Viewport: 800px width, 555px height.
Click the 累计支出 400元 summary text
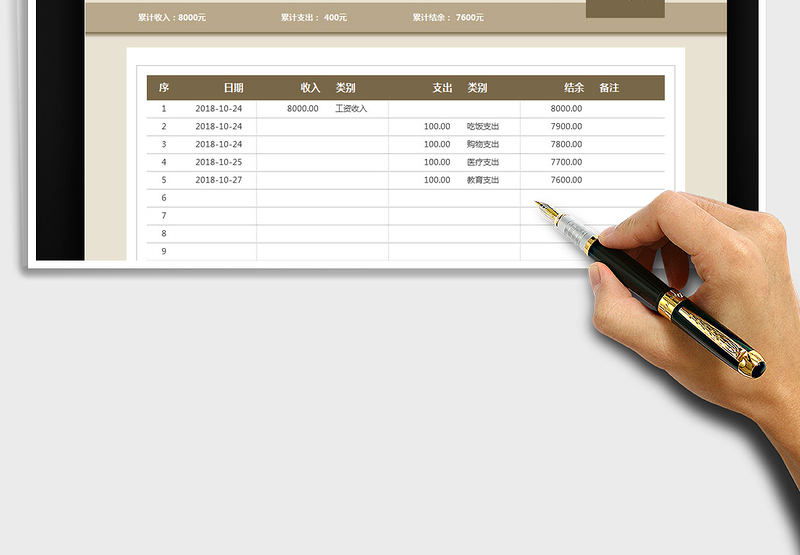(314, 17)
